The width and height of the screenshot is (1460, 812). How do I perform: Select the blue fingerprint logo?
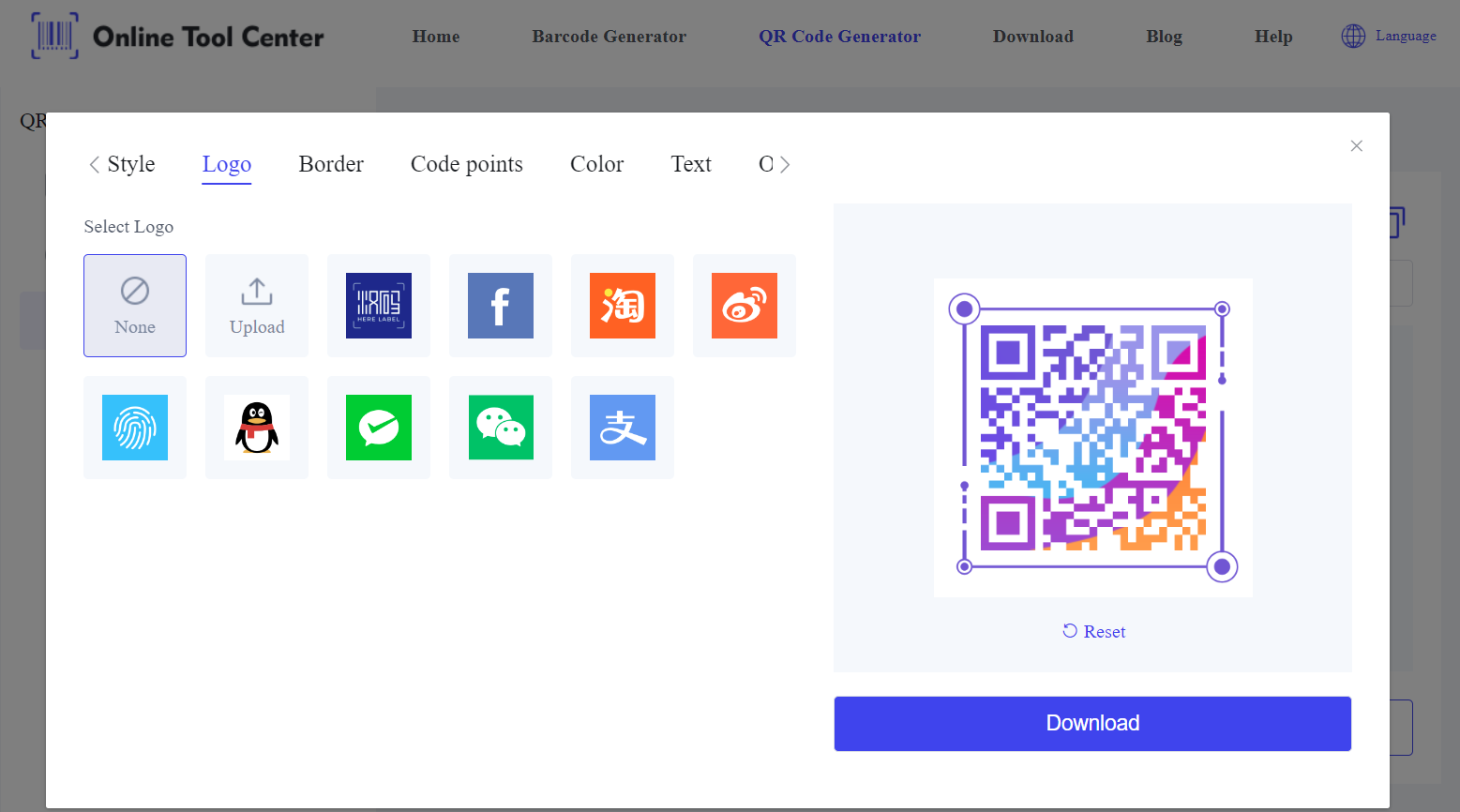coord(135,428)
